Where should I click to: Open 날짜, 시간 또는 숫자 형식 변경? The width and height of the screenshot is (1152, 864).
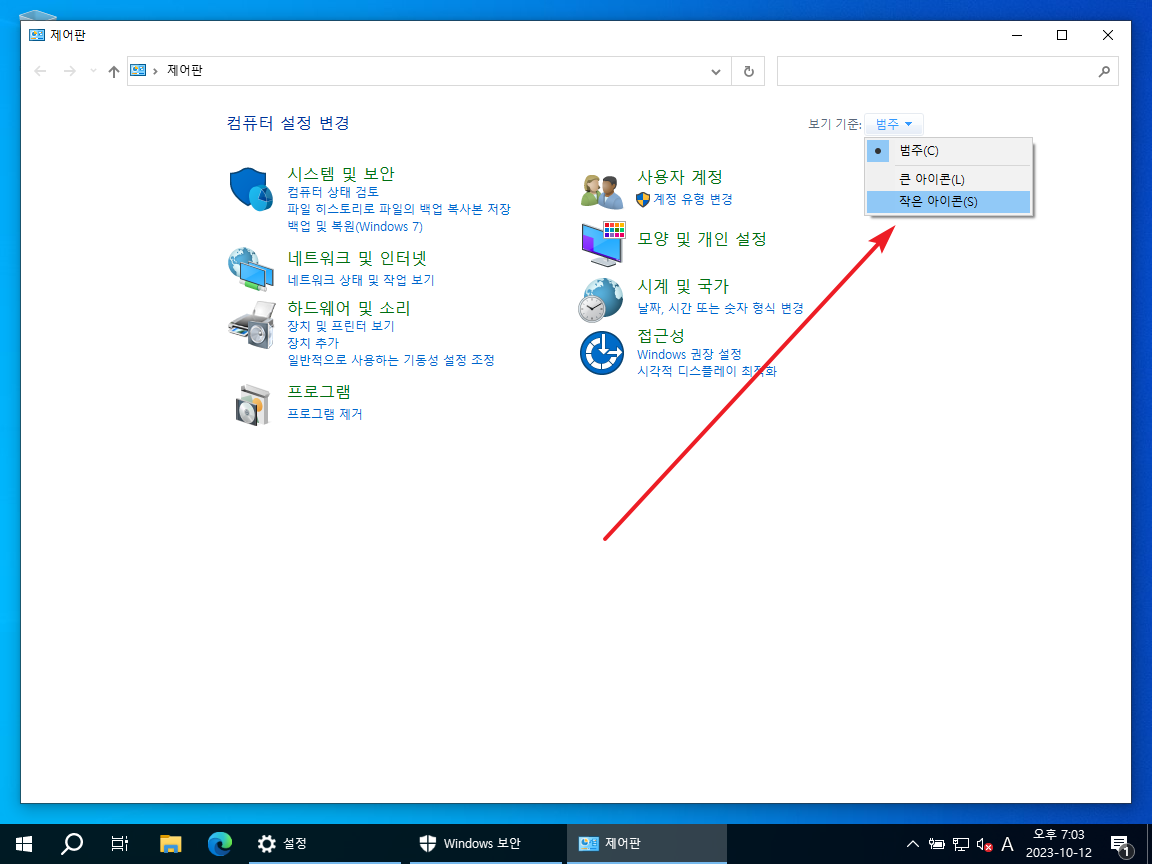click(x=720, y=308)
